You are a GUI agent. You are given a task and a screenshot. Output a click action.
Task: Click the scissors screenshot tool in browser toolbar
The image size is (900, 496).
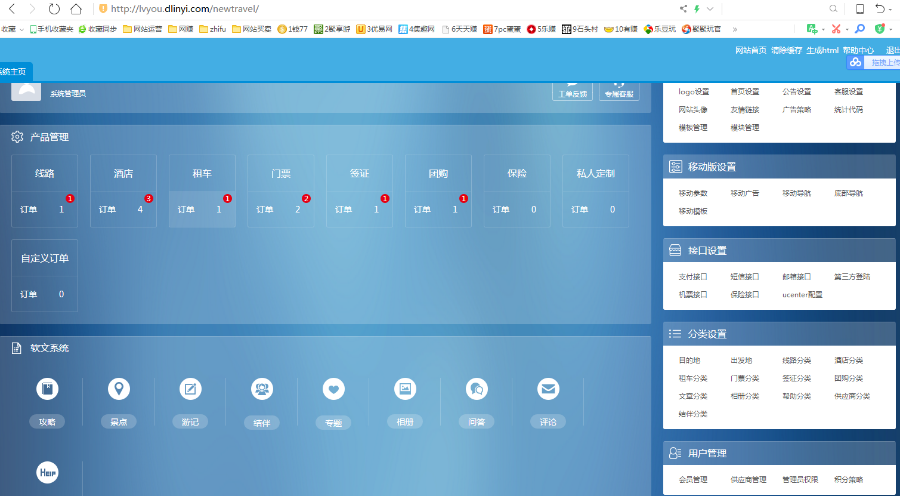click(836, 29)
